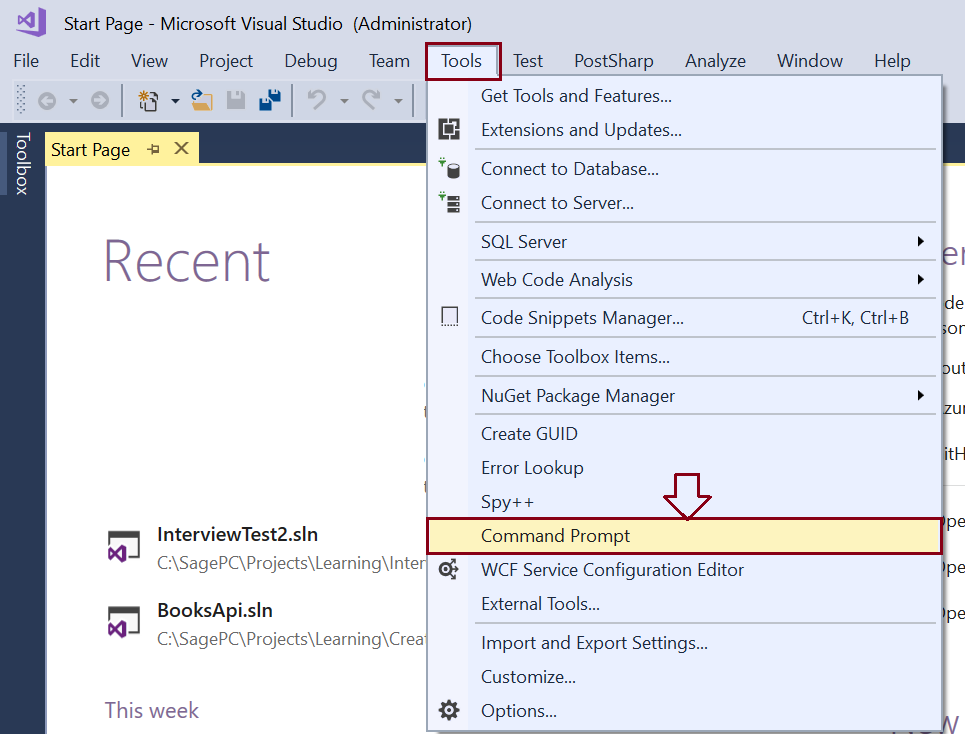This screenshot has height=734, width=965.
Task: Click the Redo toolbar icon
Action: pyautogui.click(x=371, y=100)
